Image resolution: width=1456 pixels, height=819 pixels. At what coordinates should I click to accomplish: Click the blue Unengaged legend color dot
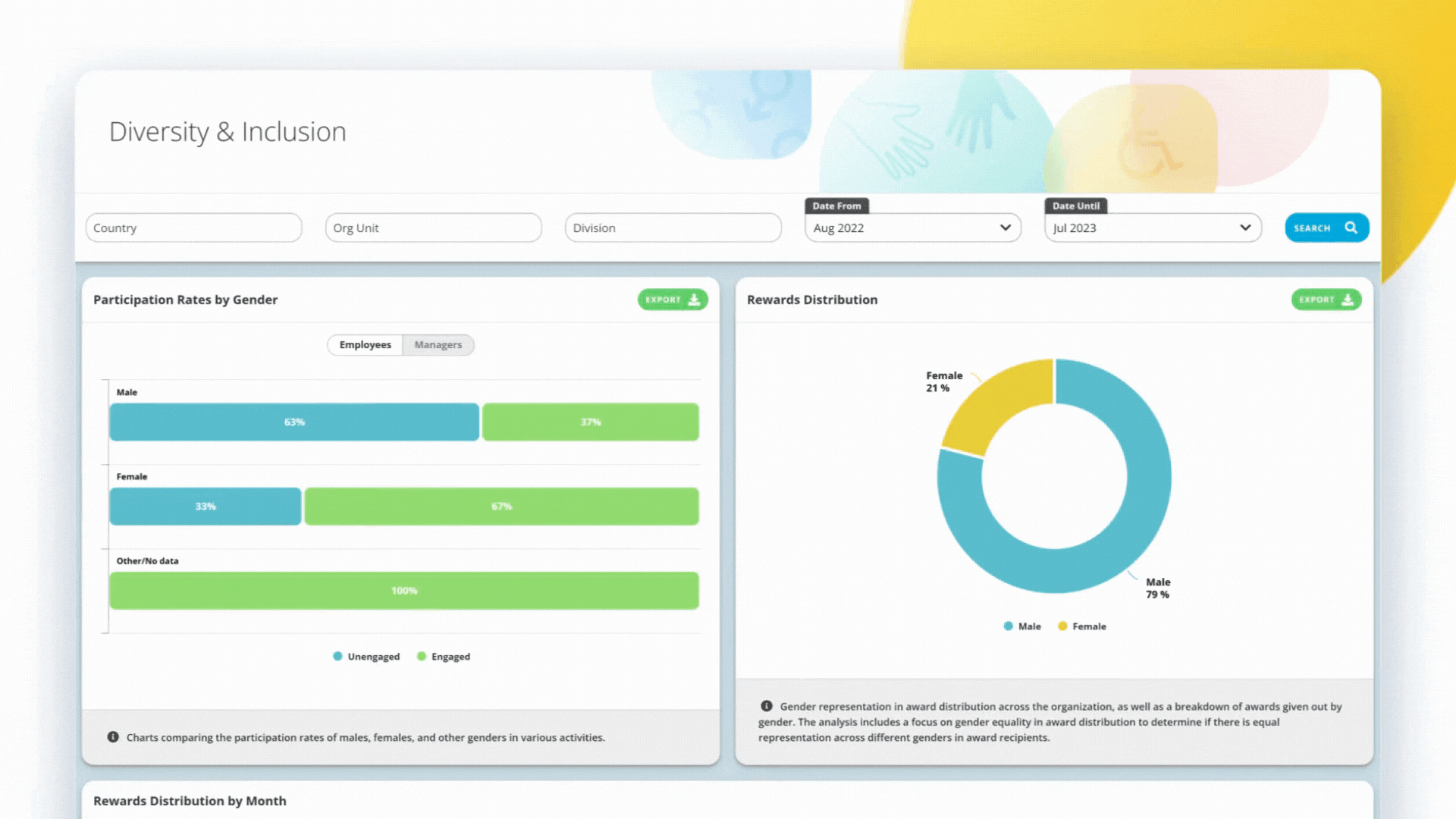click(x=337, y=656)
